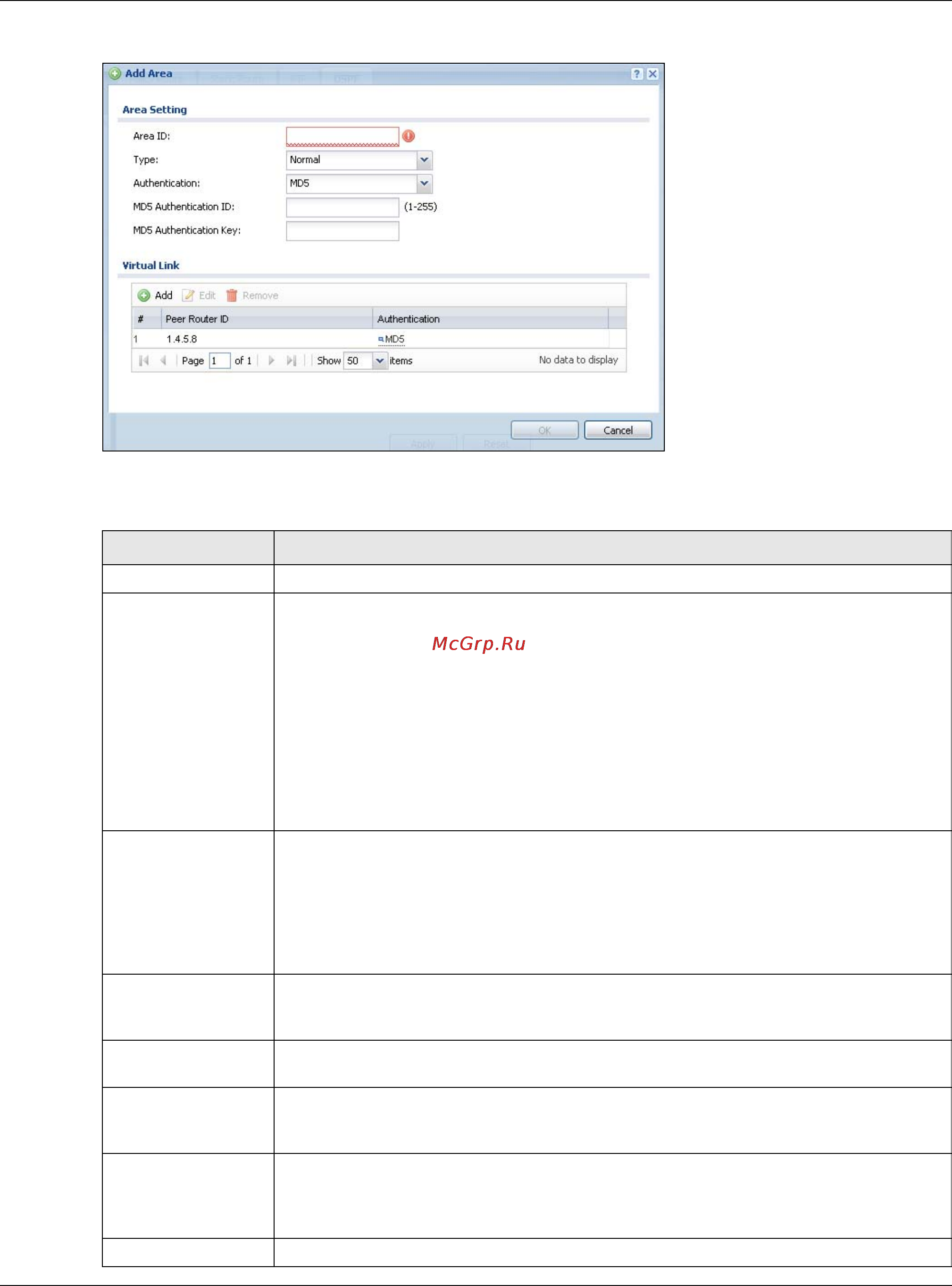Click the MD5 Authentication Key field
952x1286 pixels.
(x=342, y=231)
